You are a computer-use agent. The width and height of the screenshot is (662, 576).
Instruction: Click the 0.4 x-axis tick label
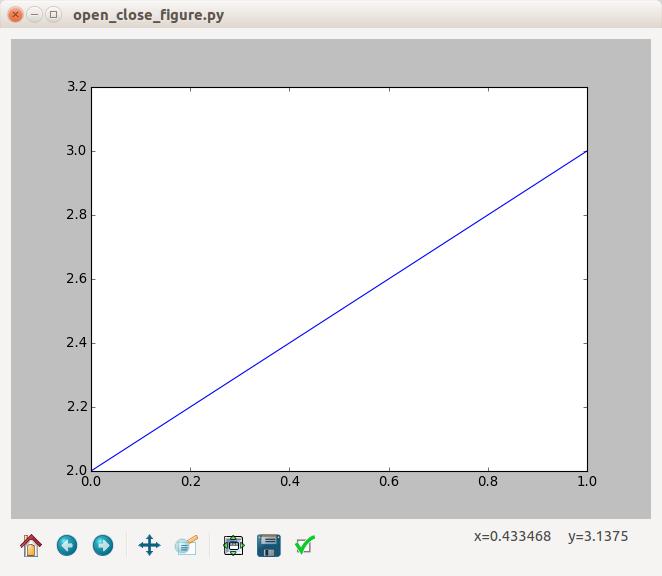point(289,481)
